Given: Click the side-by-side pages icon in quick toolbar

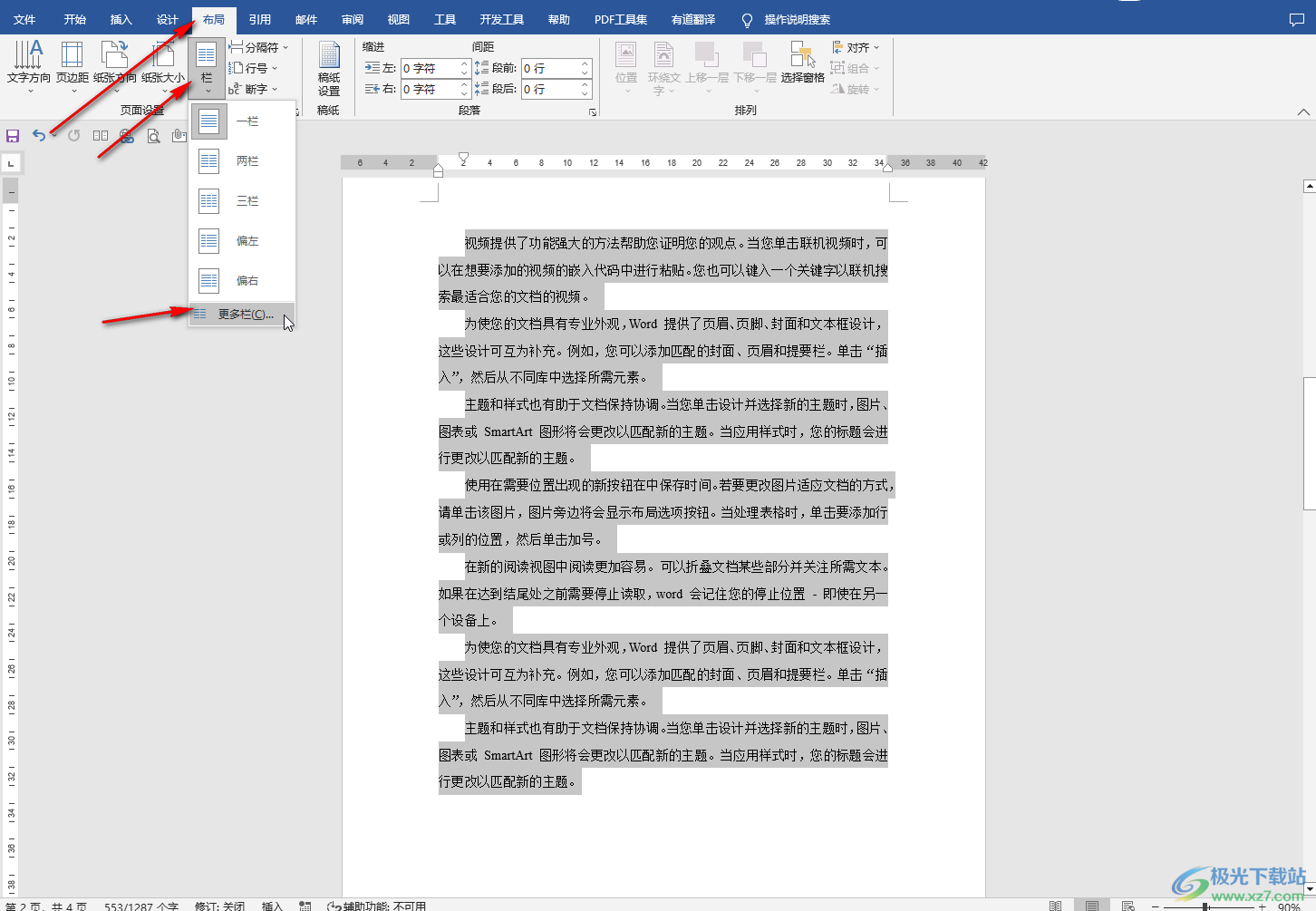Looking at the screenshot, I should point(101,136).
